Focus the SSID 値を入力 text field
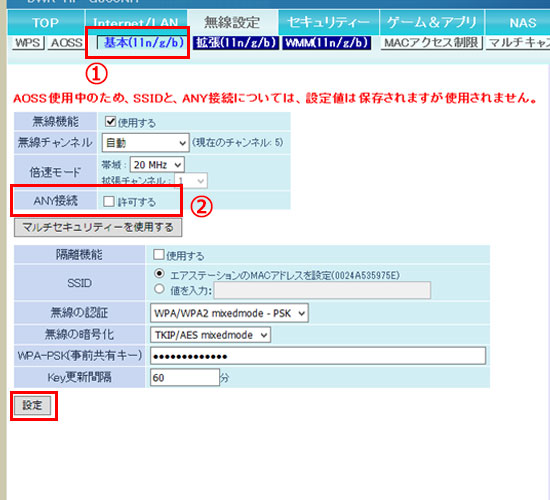 coord(322,291)
